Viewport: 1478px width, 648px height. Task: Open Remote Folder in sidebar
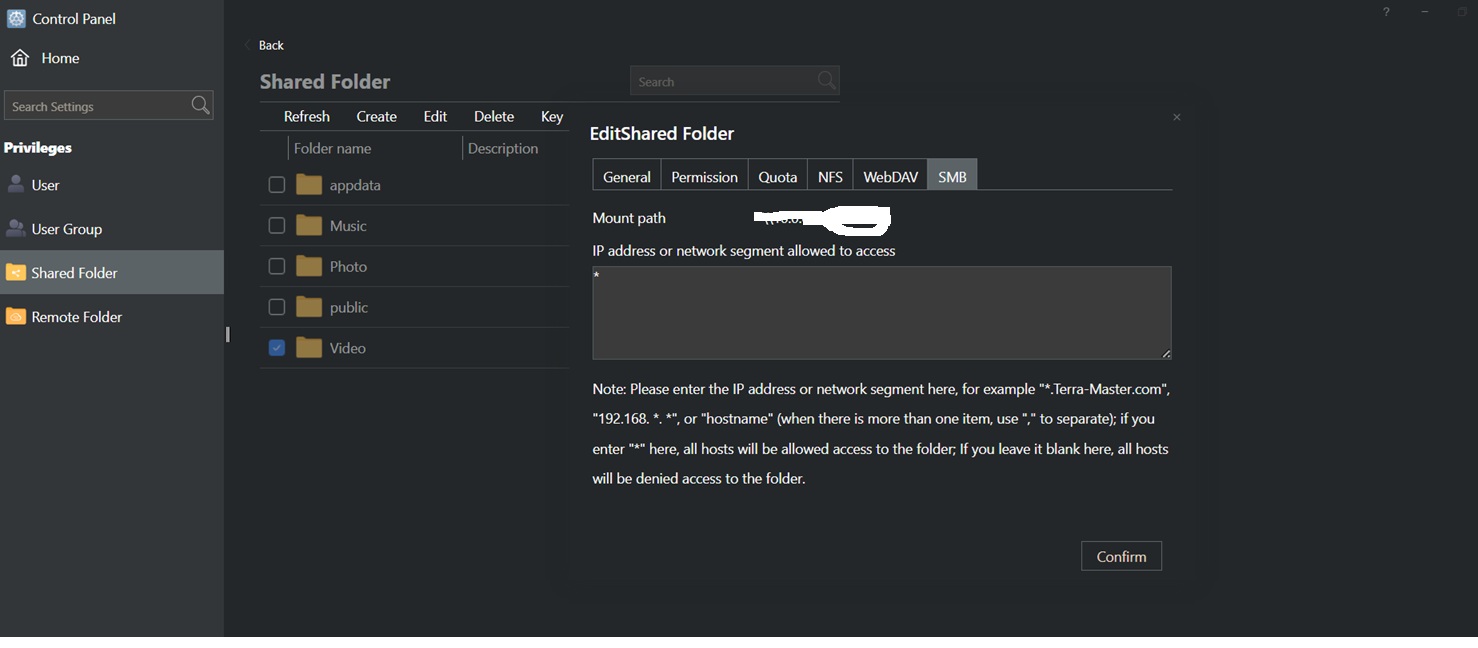112,317
